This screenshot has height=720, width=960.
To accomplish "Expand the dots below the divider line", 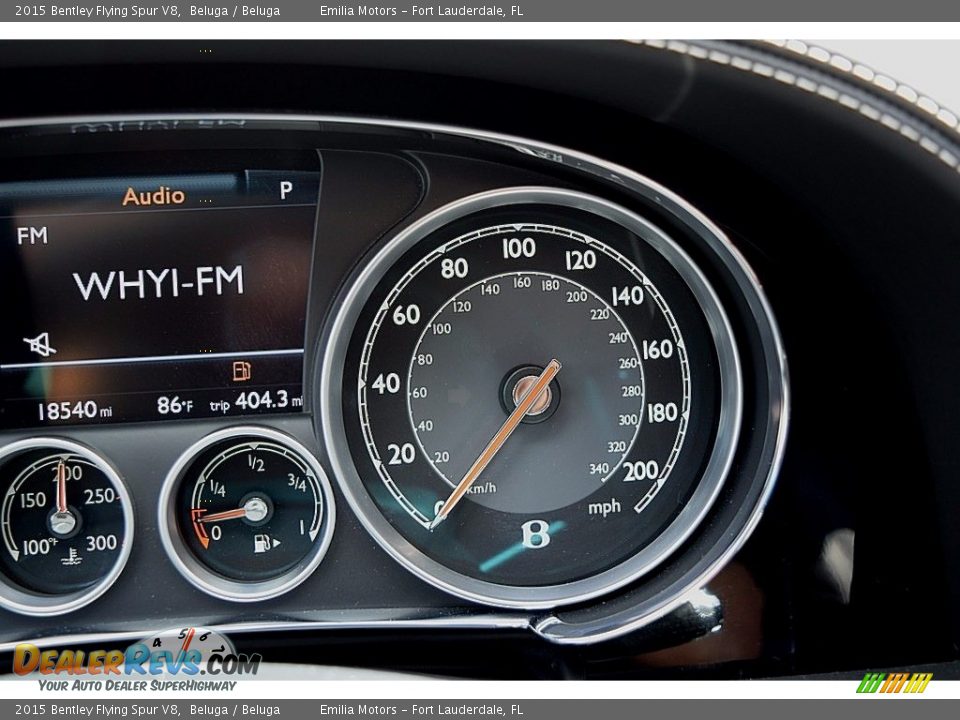I will click(x=207, y=350).
